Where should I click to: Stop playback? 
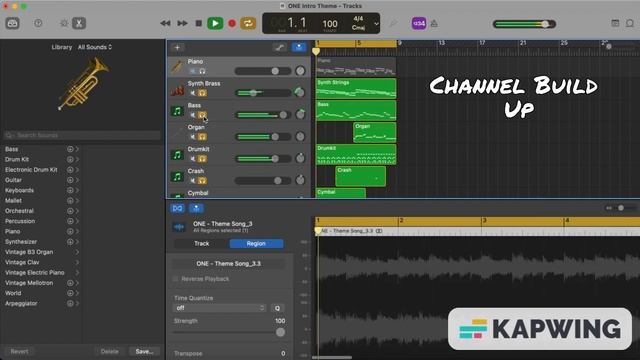199,23
